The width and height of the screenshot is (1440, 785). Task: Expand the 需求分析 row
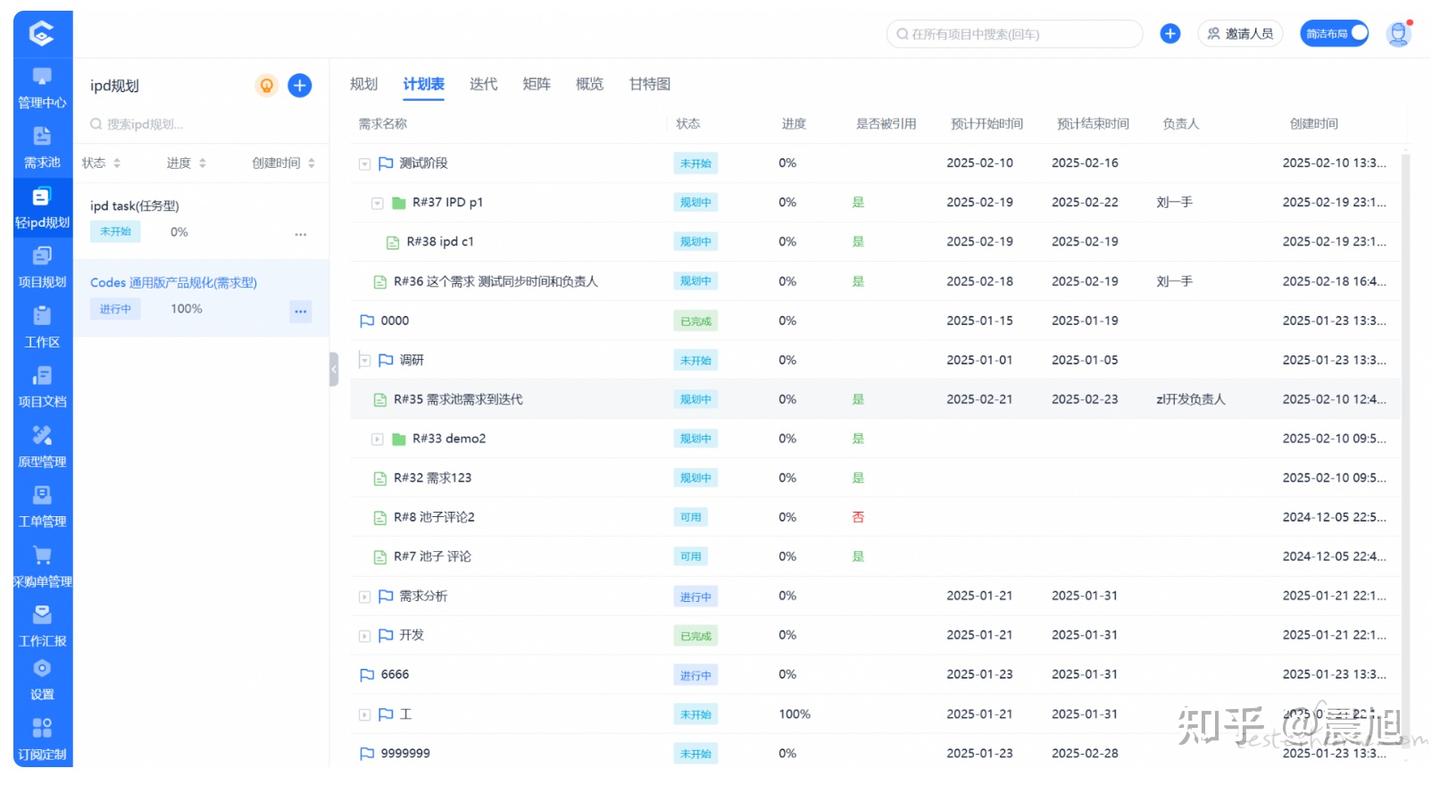(365, 597)
